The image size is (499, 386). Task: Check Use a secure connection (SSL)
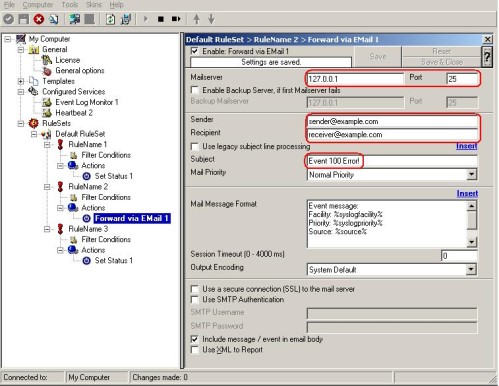[194, 289]
